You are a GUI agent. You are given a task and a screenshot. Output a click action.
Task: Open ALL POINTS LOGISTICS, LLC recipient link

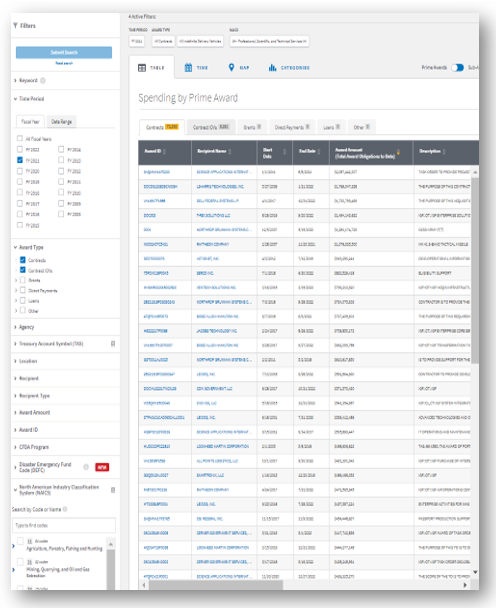pyautogui.click(x=217, y=461)
